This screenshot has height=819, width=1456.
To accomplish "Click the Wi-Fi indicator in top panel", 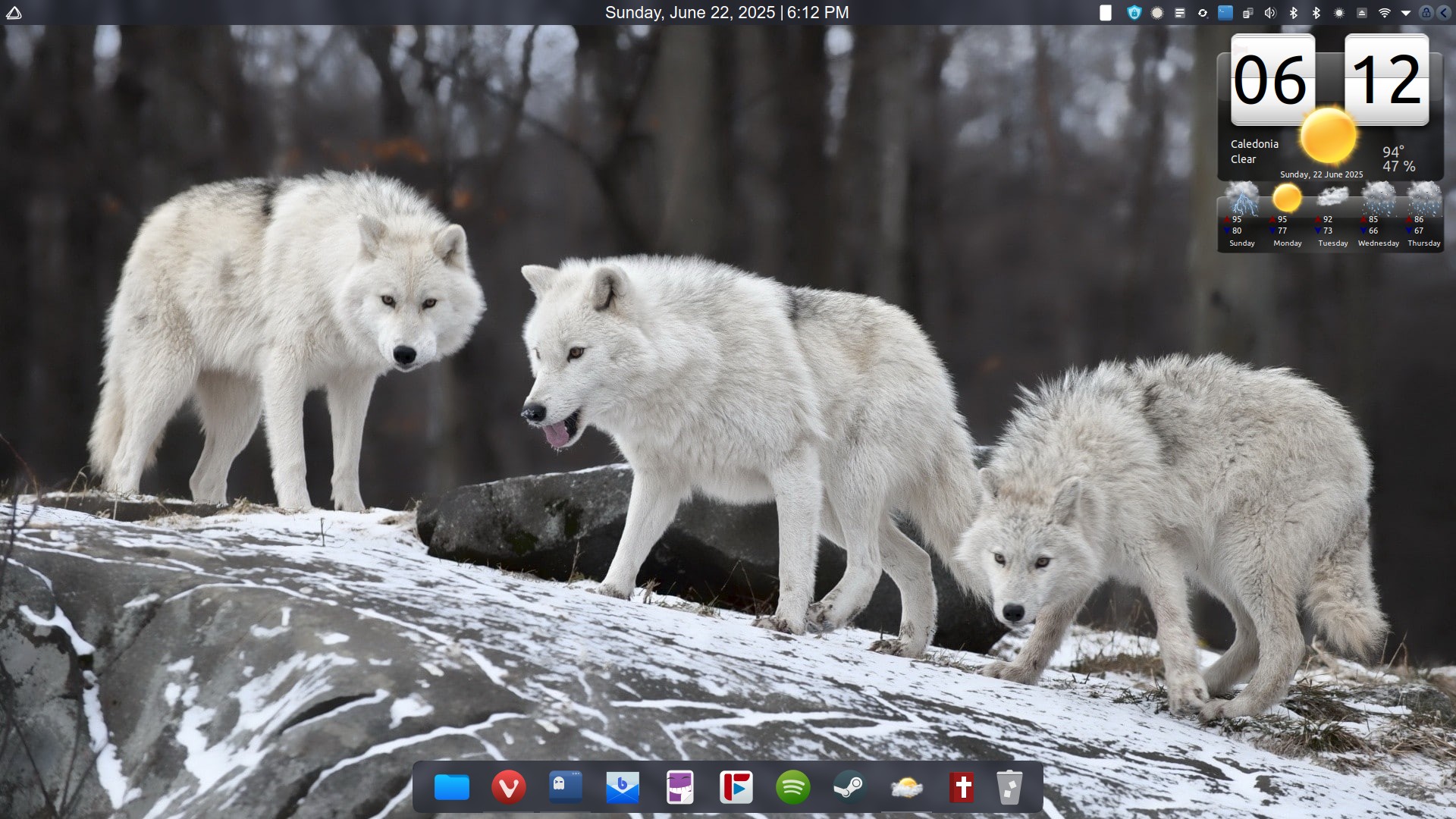I will pos(1384,13).
